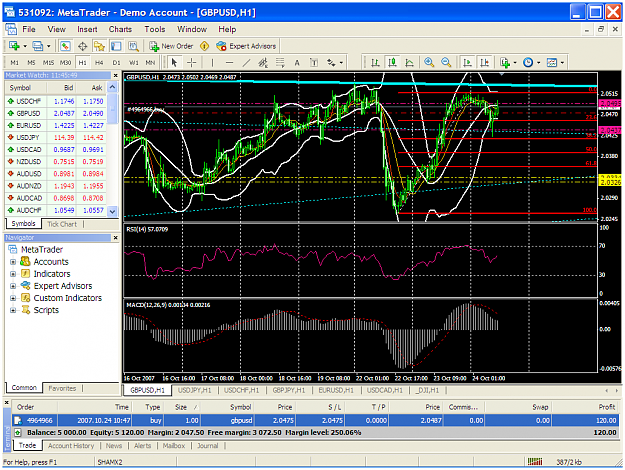Select the Fibonacci retracement tool

tap(280, 63)
